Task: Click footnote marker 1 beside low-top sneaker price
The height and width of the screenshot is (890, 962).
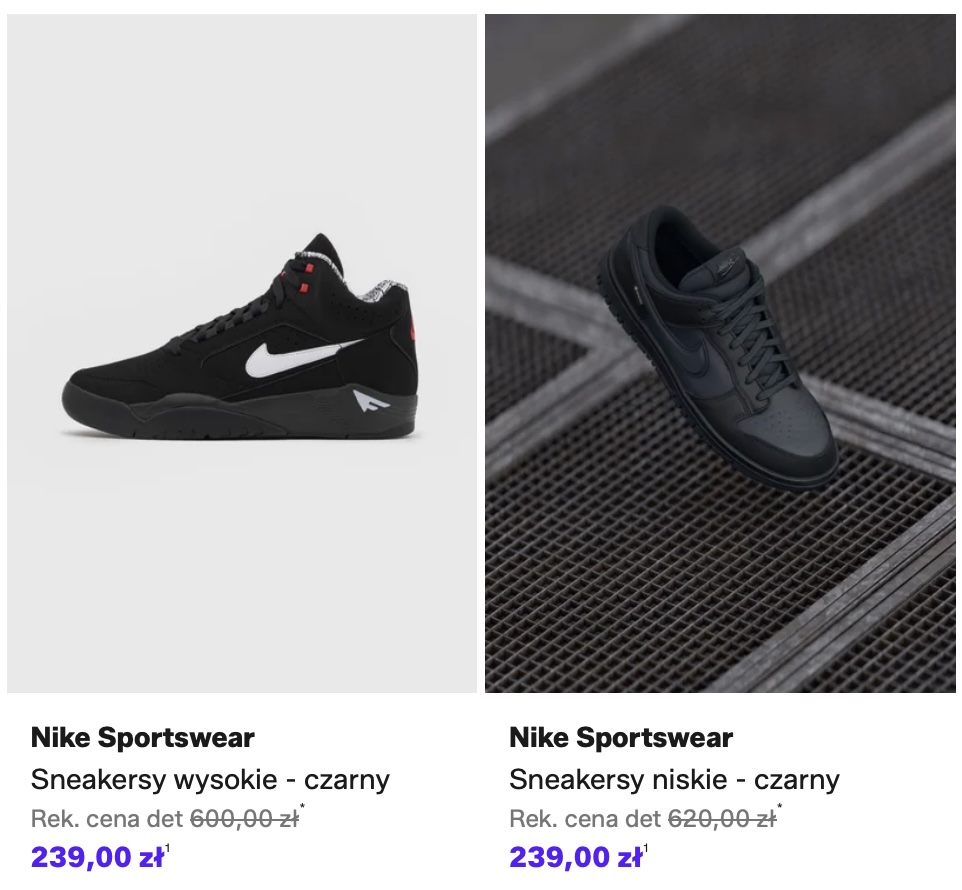Action: click(x=646, y=849)
